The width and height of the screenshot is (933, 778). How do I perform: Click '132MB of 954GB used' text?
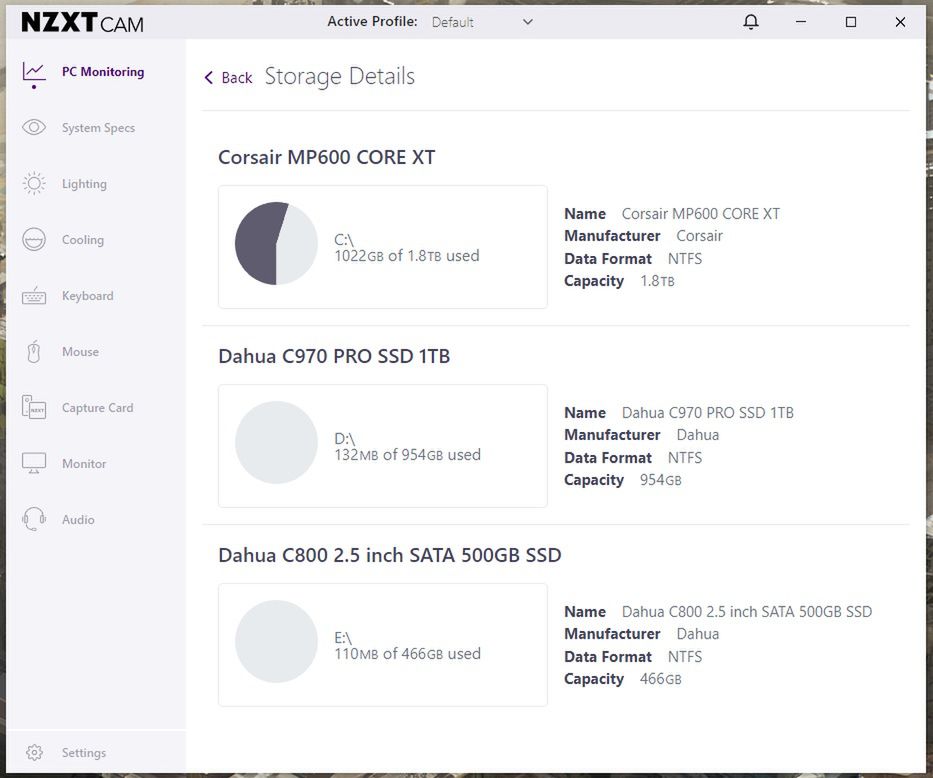[408, 455]
